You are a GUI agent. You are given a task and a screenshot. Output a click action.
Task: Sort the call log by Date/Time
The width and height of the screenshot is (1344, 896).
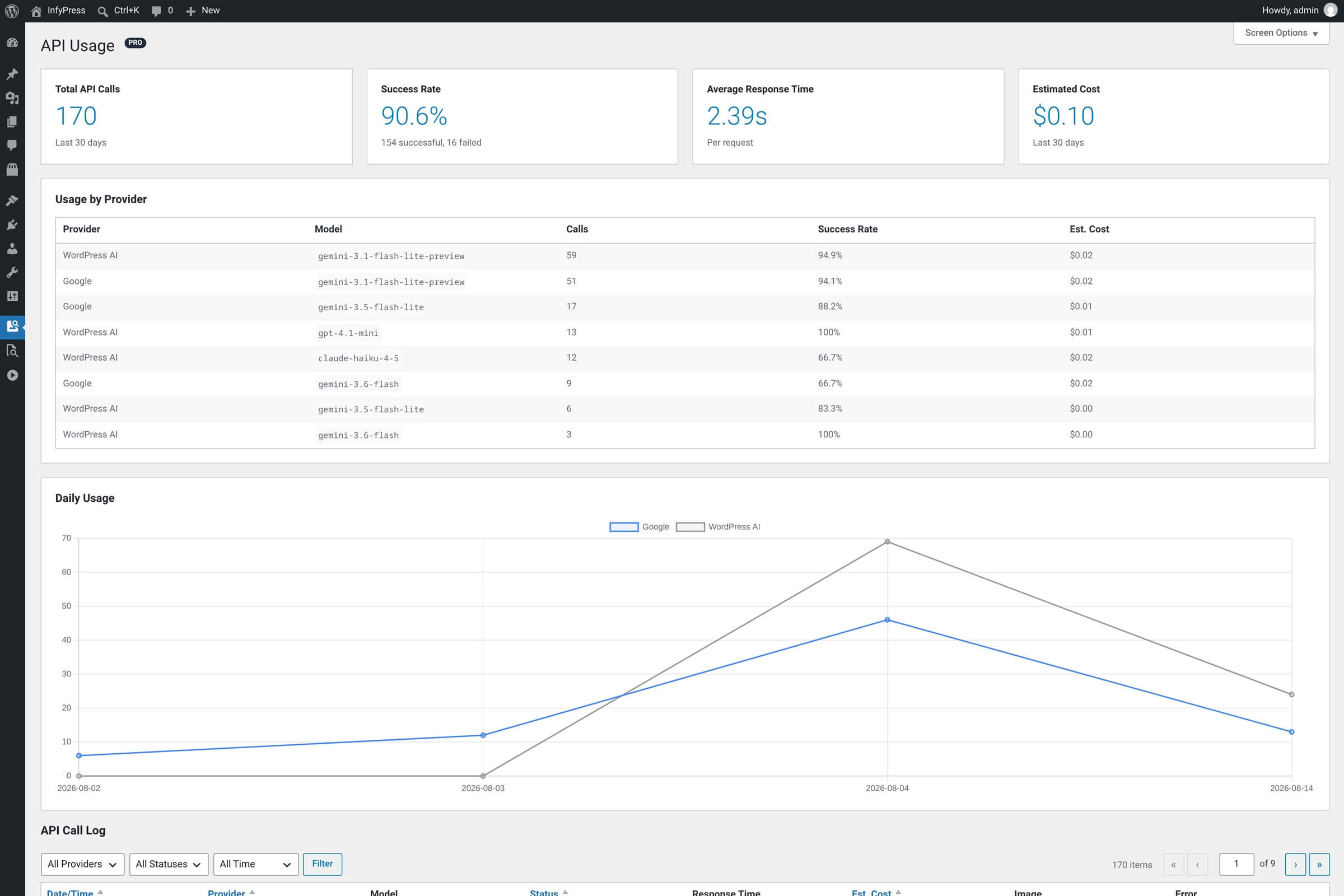tap(74, 892)
